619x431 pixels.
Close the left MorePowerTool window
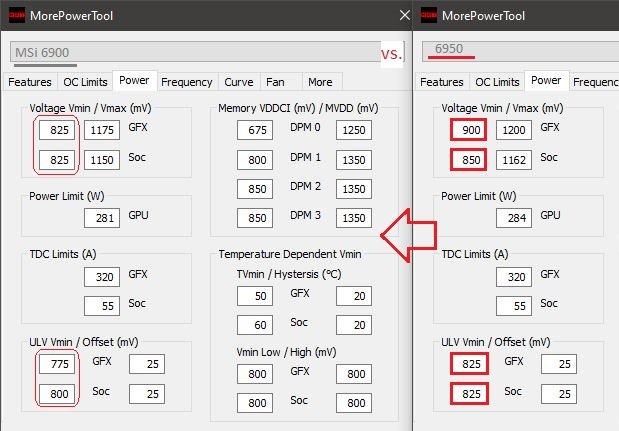pyautogui.click(x=405, y=15)
